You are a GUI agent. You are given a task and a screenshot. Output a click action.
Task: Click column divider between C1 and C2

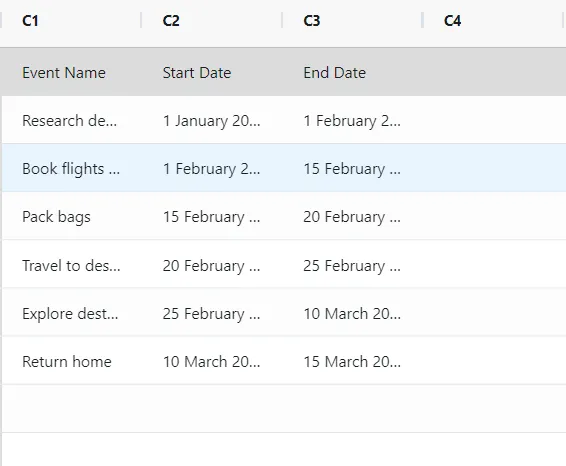coord(141,20)
